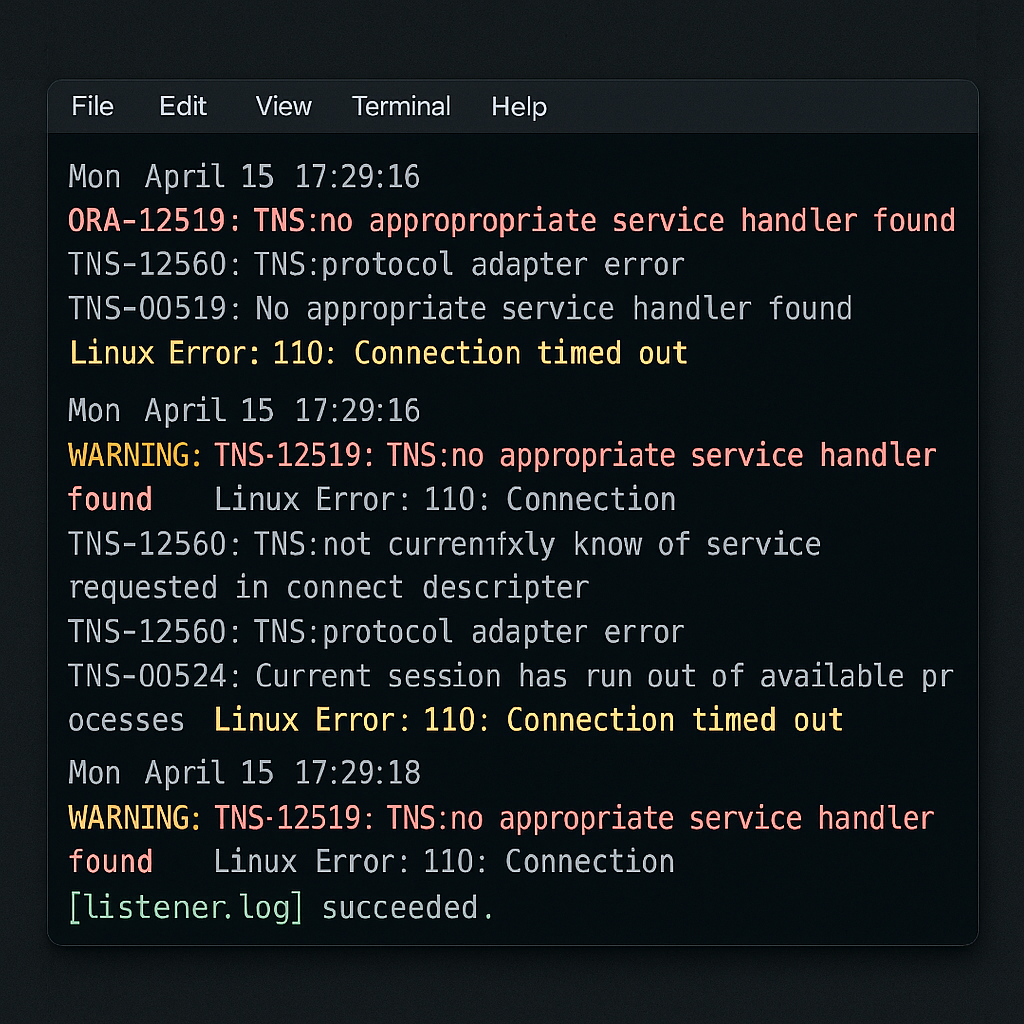Screen dimensions: 1024x1024
Task: Select the TNS-00524 out of processes message
Action: click(x=510, y=676)
